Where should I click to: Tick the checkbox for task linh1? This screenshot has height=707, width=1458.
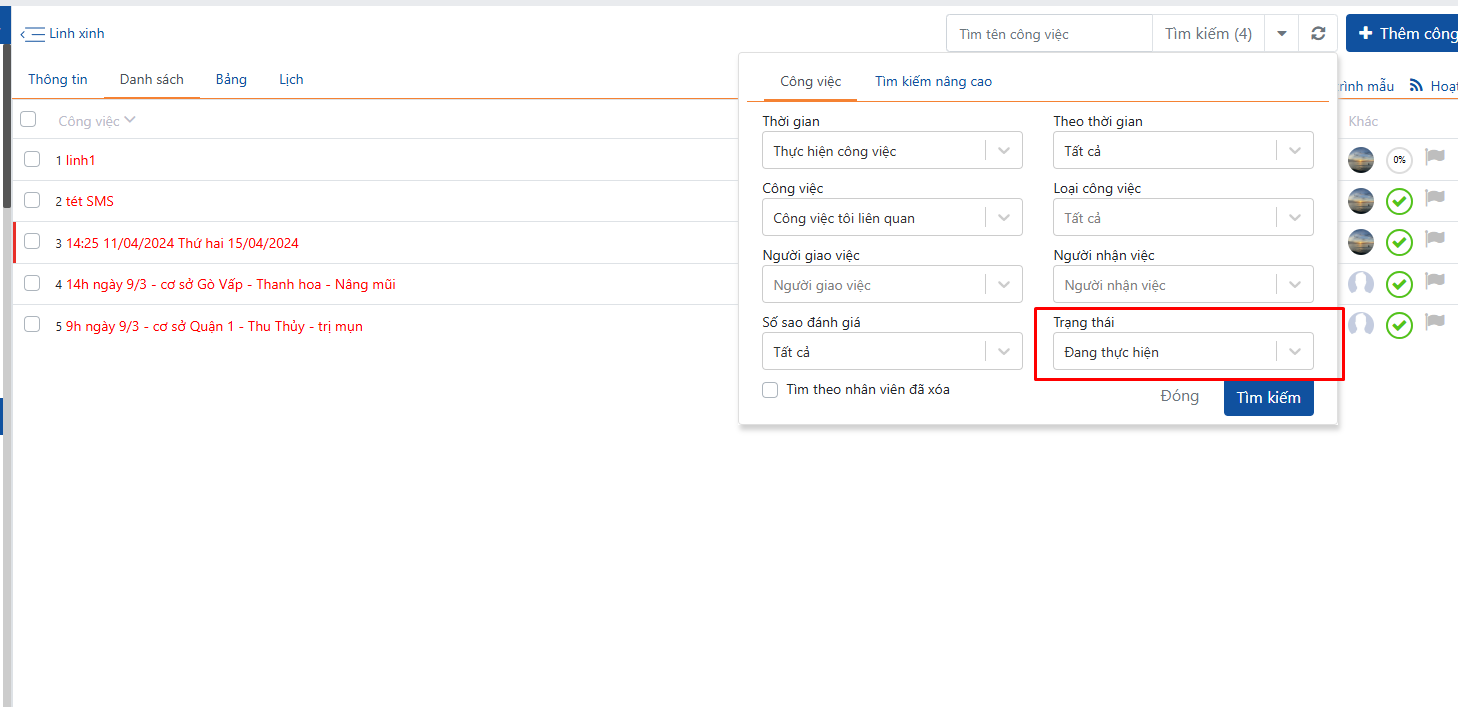point(32,159)
